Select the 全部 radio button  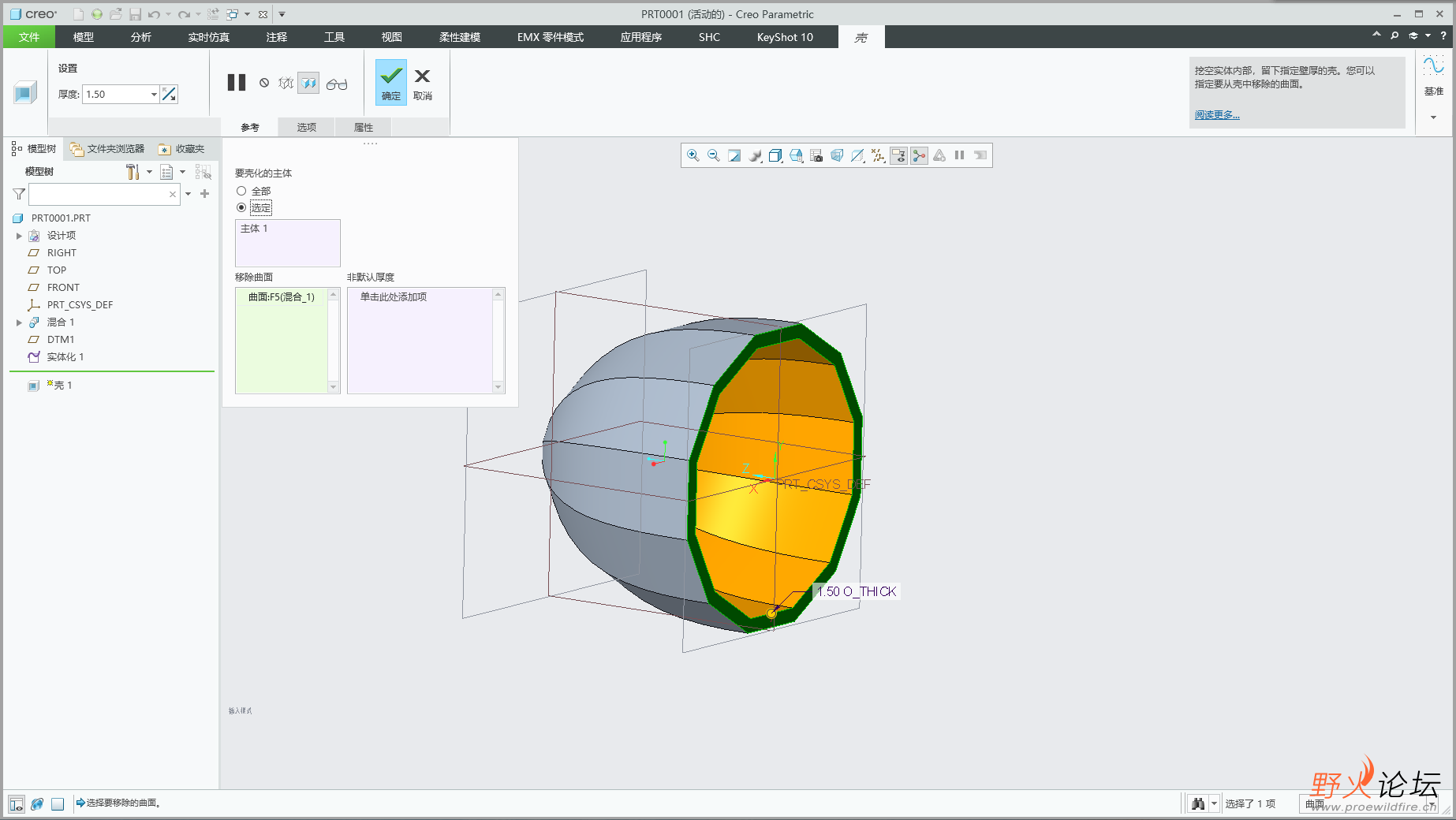click(x=241, y=191)
